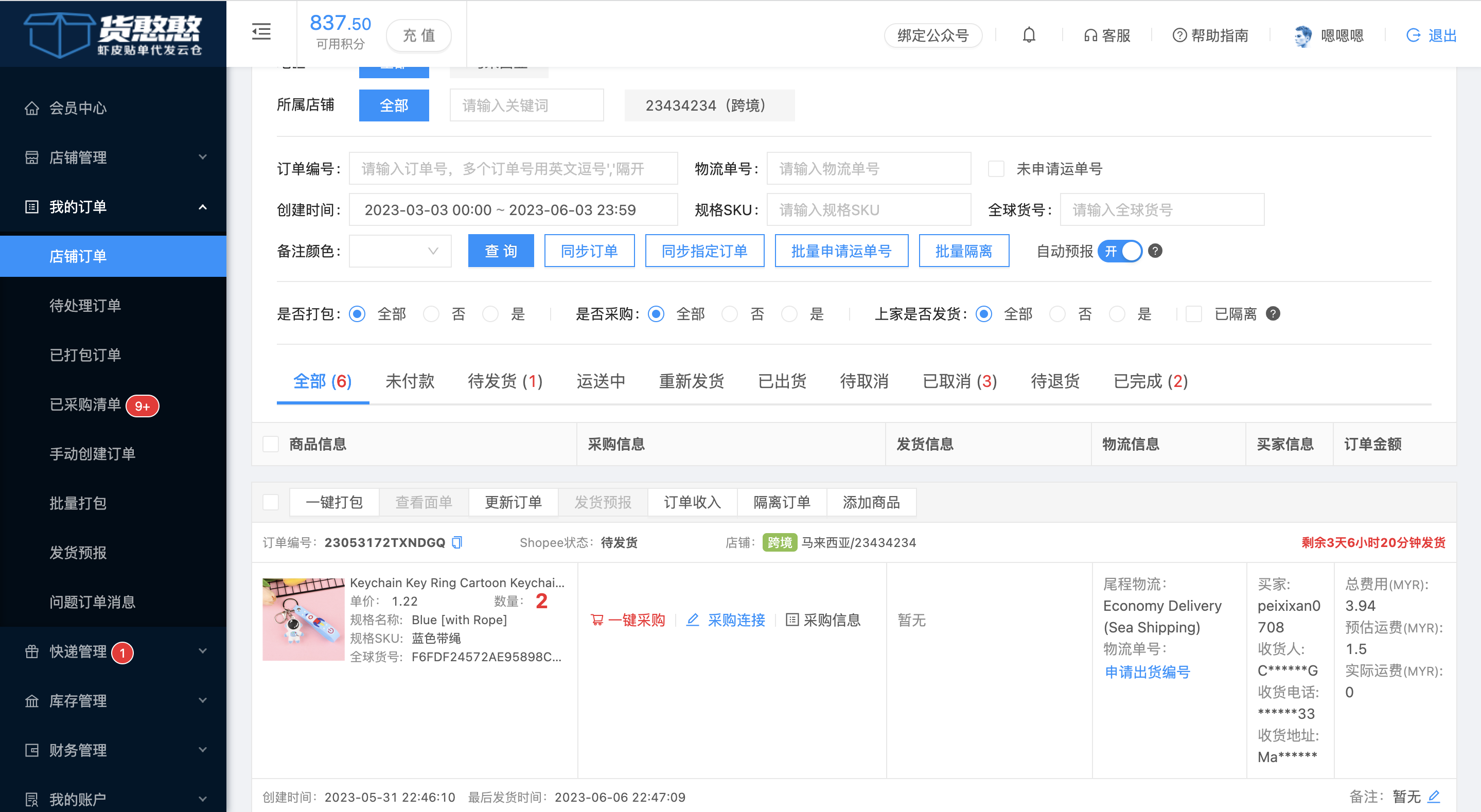Select 是否采购 否 radio button

[730, 314]
